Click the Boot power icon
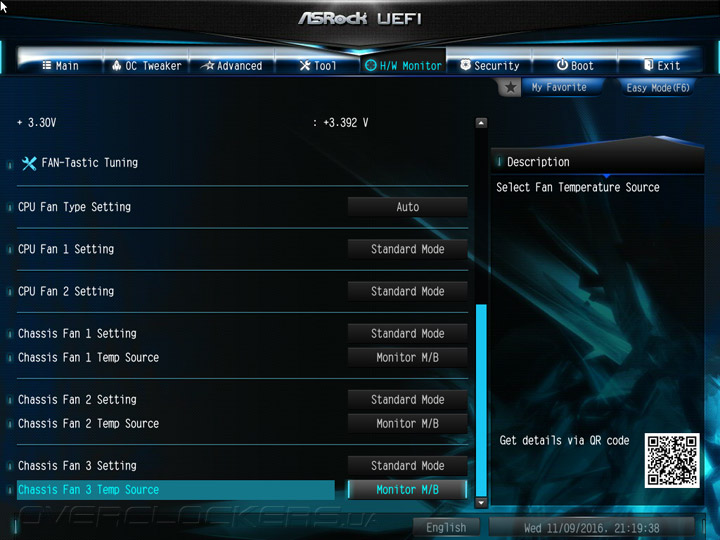This screenshot has height=540, width=720. [562, 65]
